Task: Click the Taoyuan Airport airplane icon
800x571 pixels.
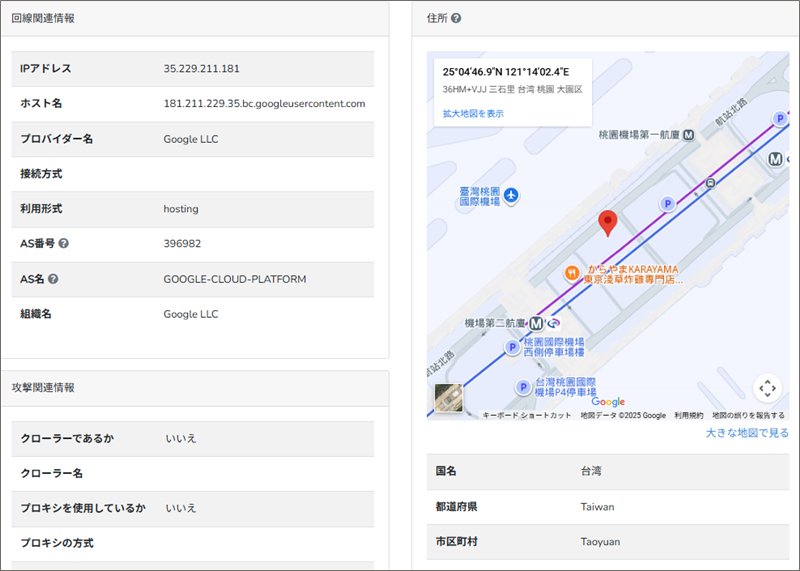Action: point(511,194)
